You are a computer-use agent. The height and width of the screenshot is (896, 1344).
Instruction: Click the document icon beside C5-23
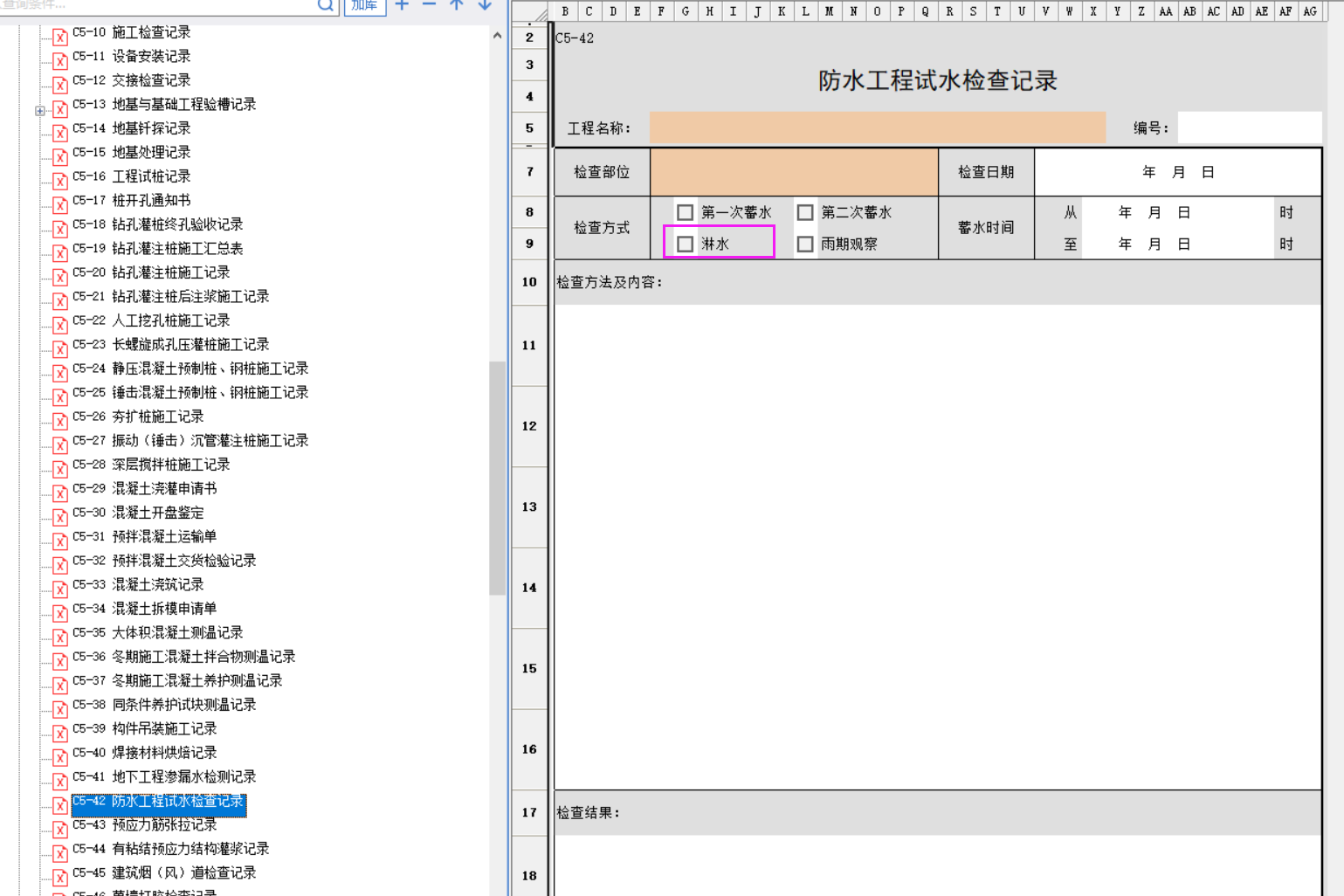60,348
